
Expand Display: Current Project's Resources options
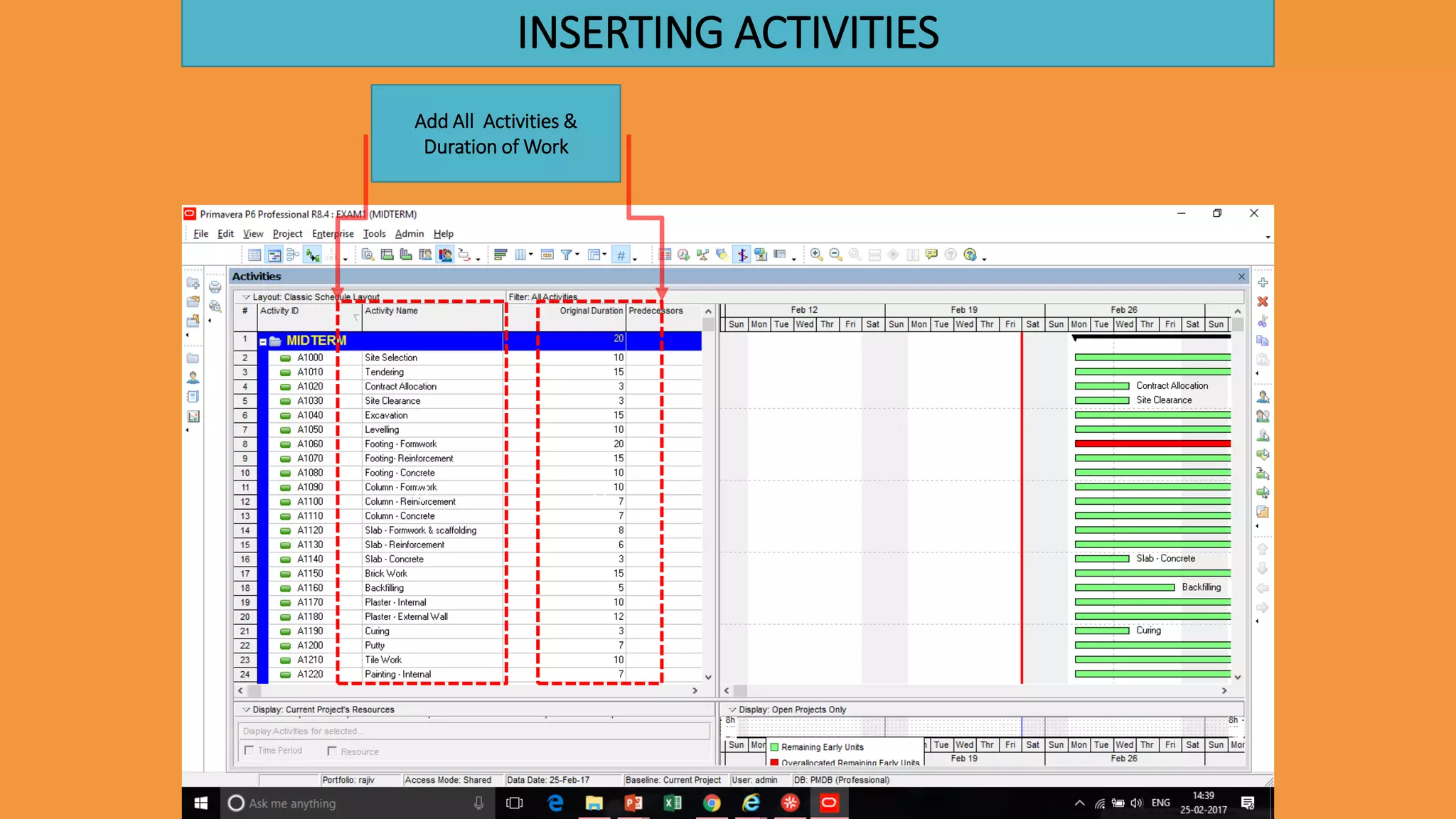[x=246, y=710]
